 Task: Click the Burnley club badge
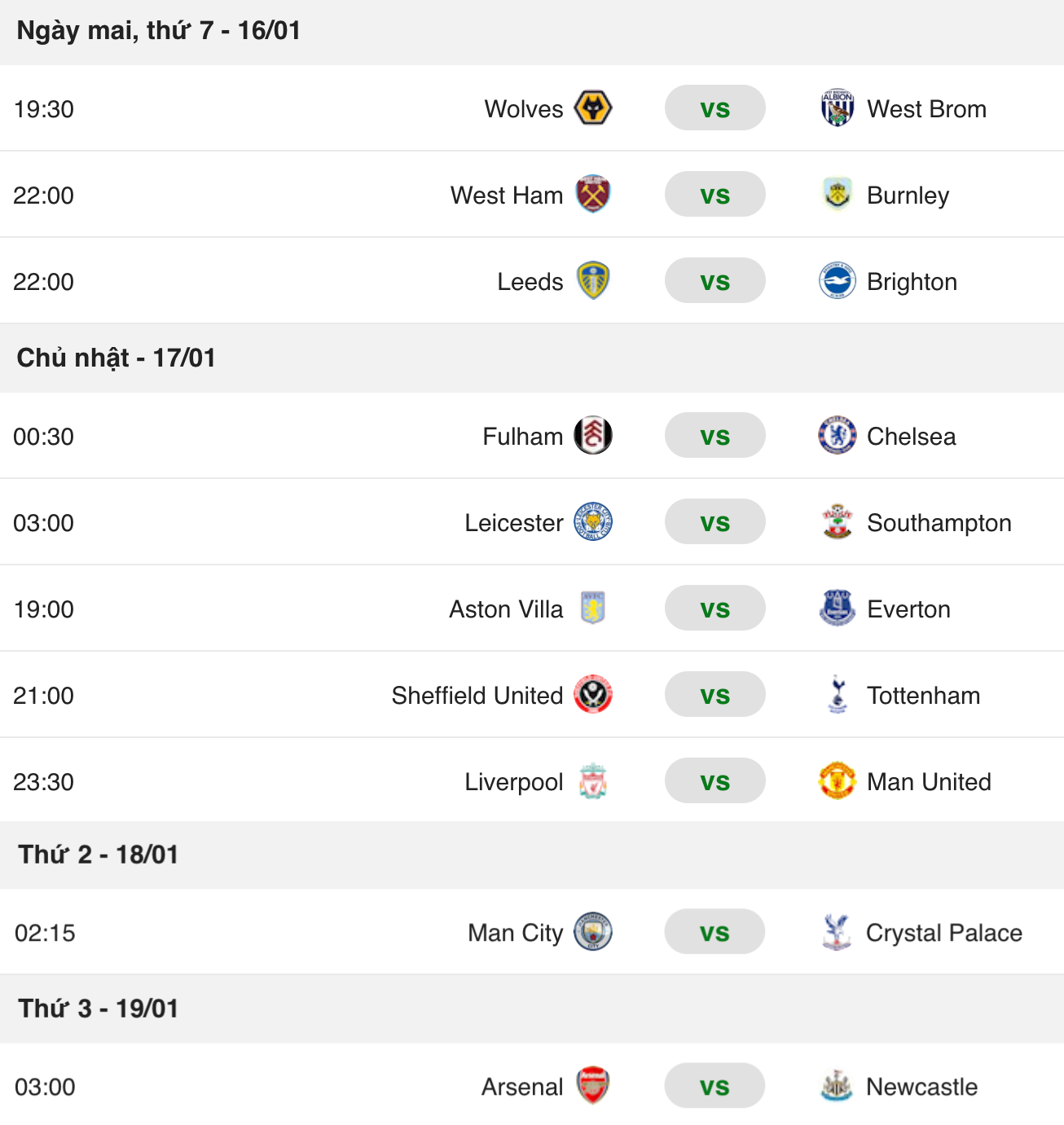(x=836, y=194)
